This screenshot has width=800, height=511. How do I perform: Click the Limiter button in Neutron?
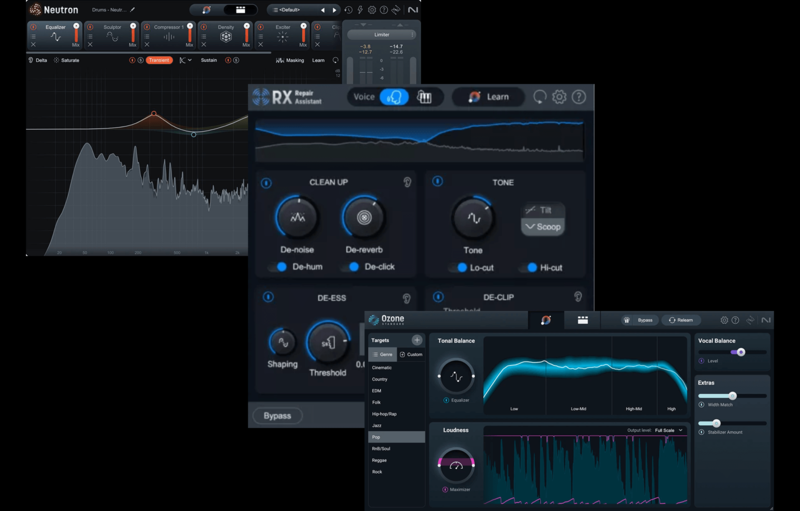tap(382, 35)
